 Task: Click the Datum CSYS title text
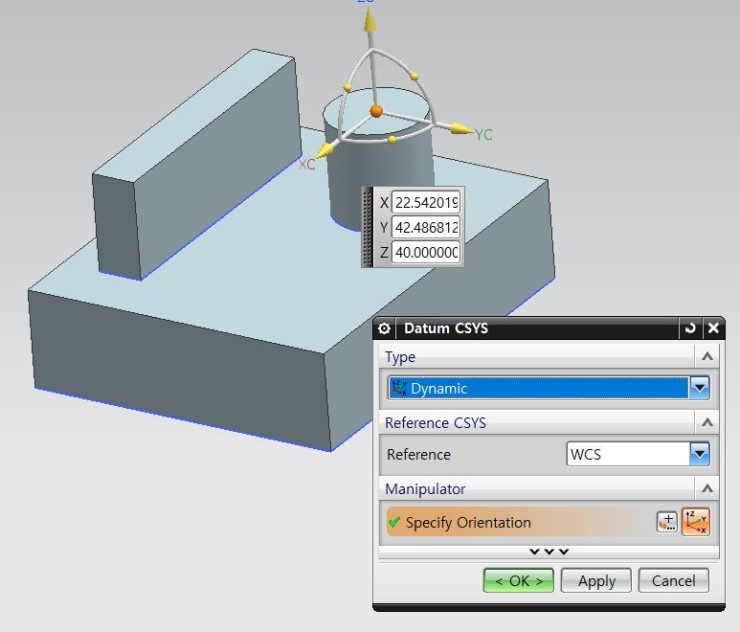tap(446, 328)
